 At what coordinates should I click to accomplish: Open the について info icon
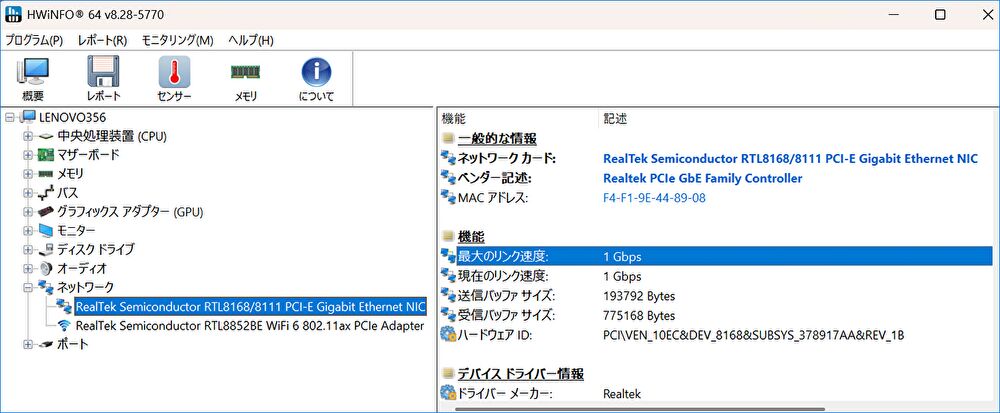pyautogui.click(x=316, y=78)
